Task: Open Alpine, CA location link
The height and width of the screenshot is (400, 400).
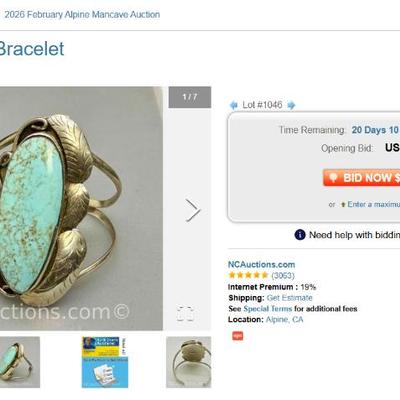Action: [284, 320]
